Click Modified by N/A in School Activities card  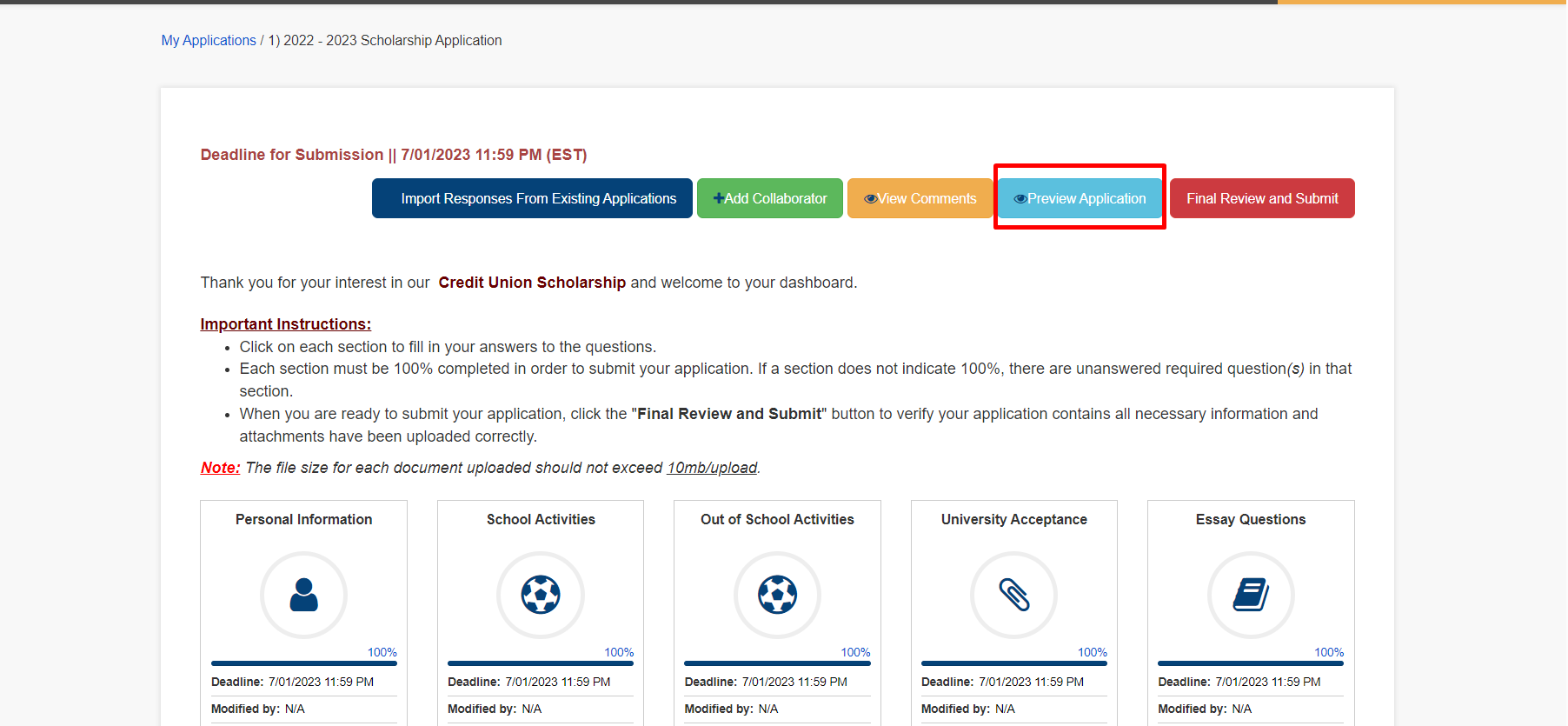point(495,709)
